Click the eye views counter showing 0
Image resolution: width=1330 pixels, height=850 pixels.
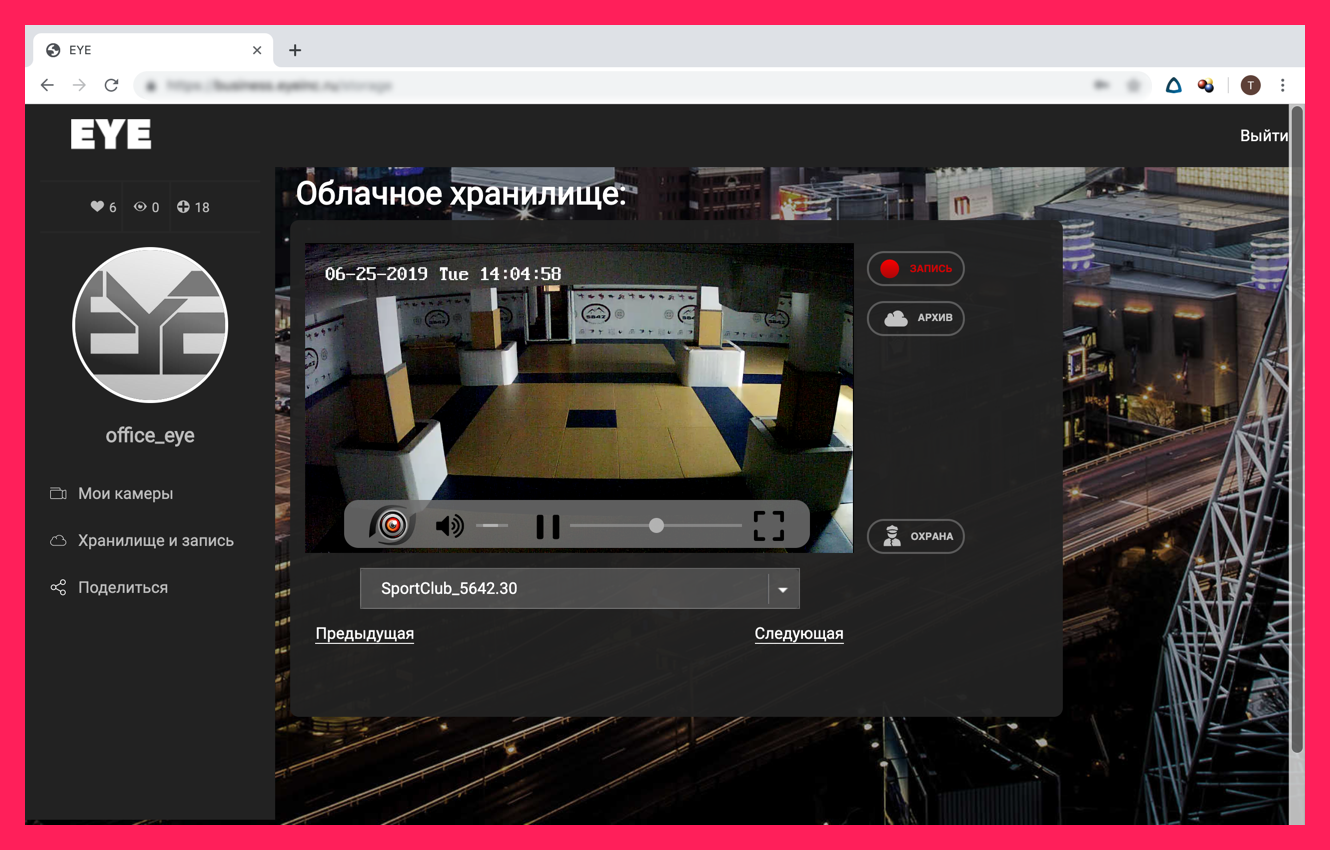point(146,207)
